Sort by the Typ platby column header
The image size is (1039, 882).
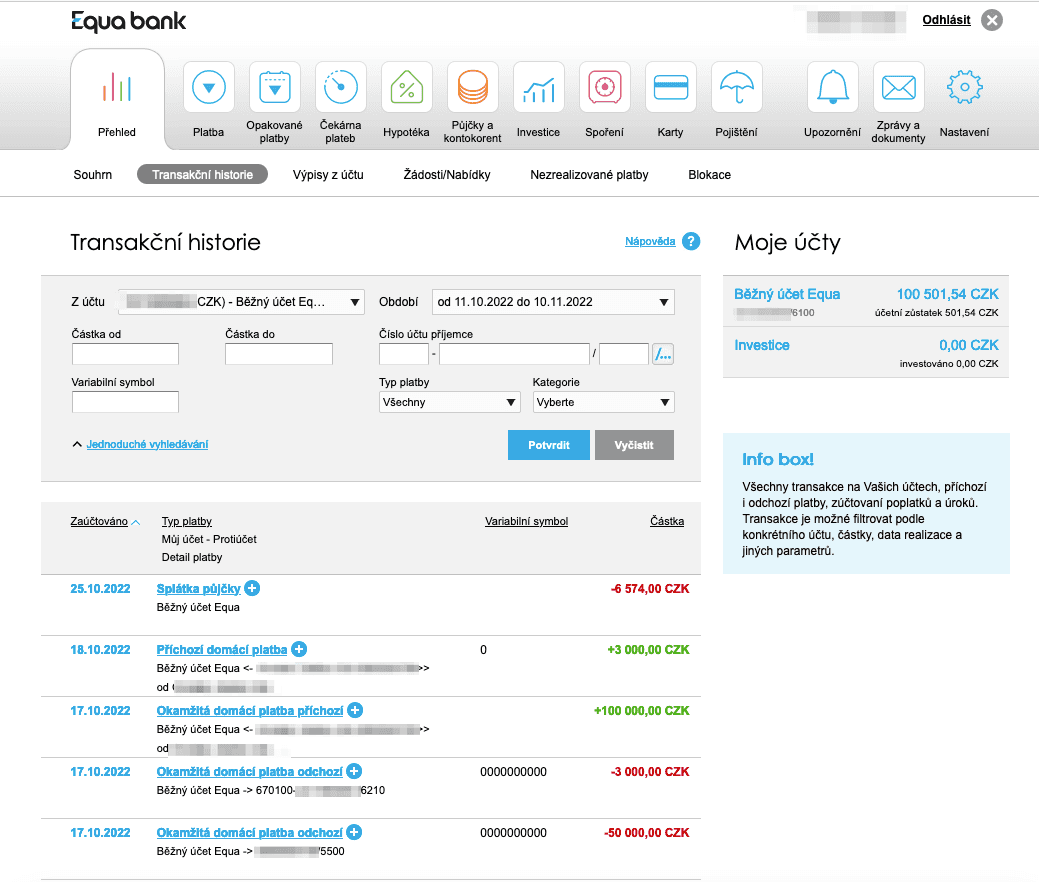pyautogui.click(x=187, y=522)
